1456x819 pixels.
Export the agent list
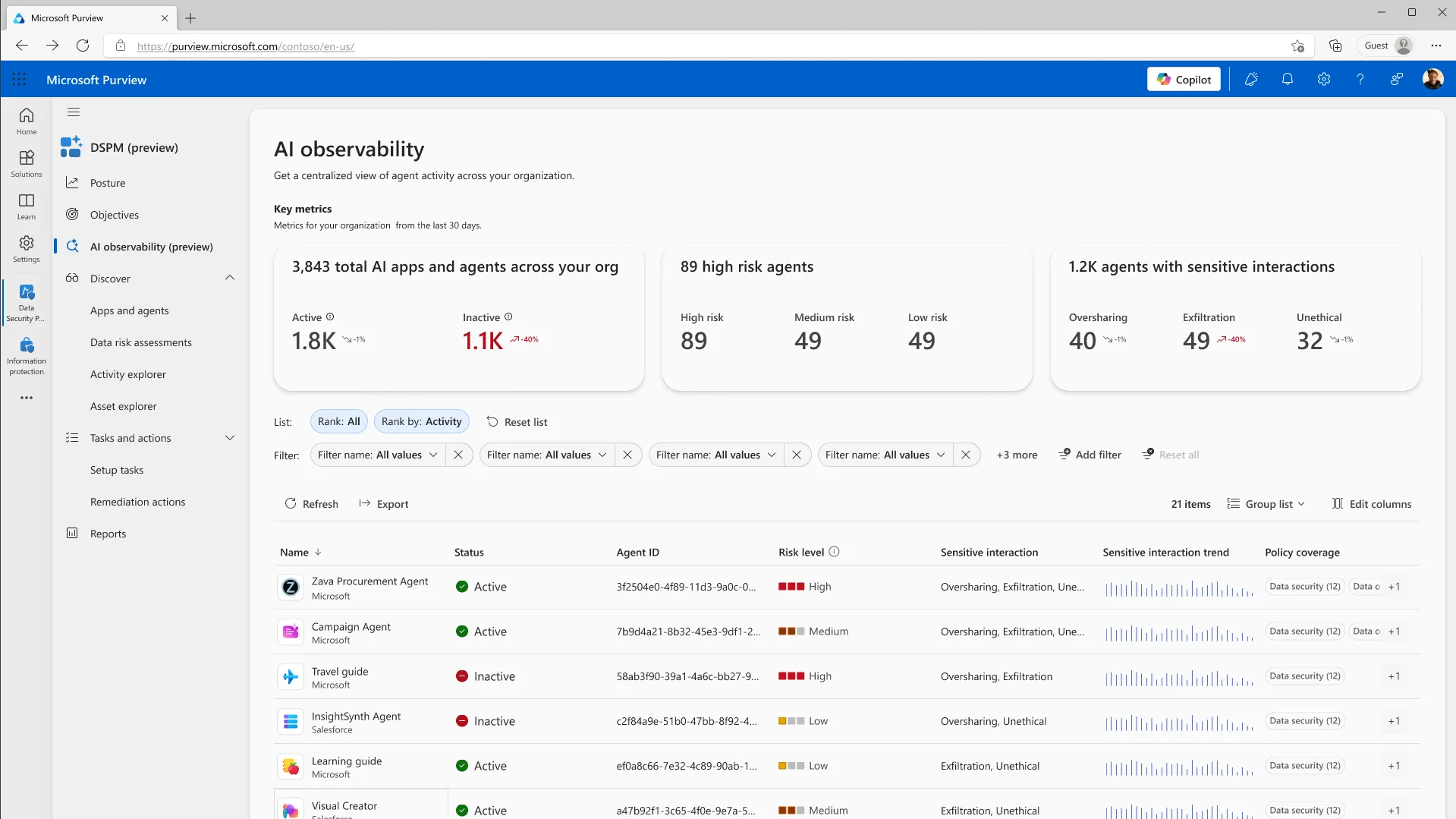click(x=383, y=504)
